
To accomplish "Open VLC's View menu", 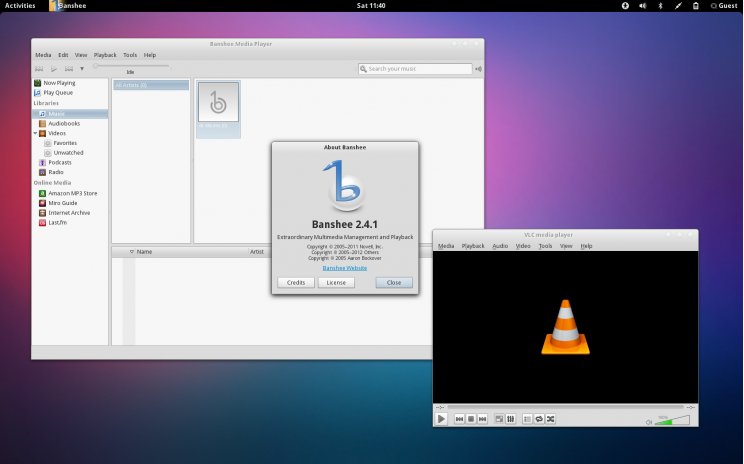I will coord(566,246).
